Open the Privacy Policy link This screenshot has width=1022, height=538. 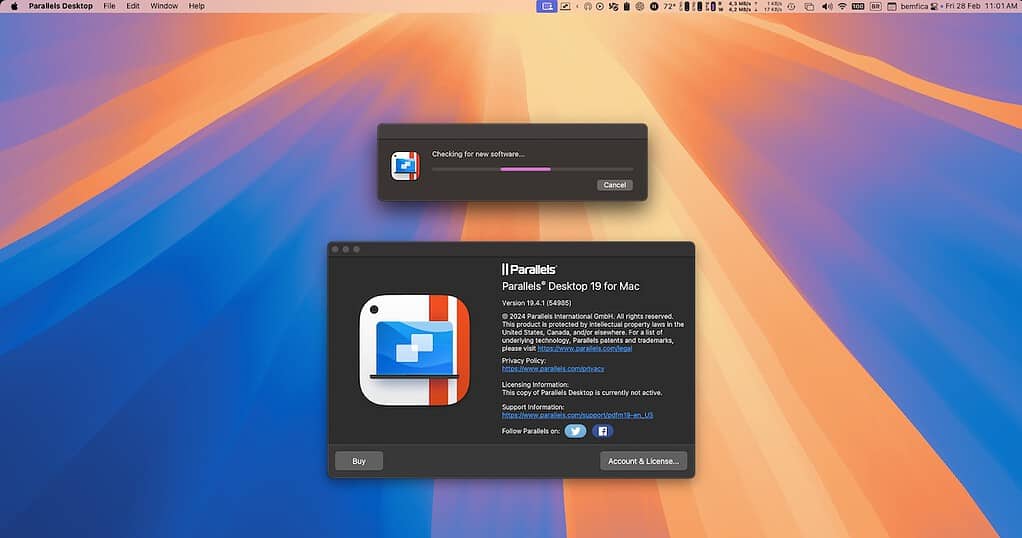[x=553, y=369]
